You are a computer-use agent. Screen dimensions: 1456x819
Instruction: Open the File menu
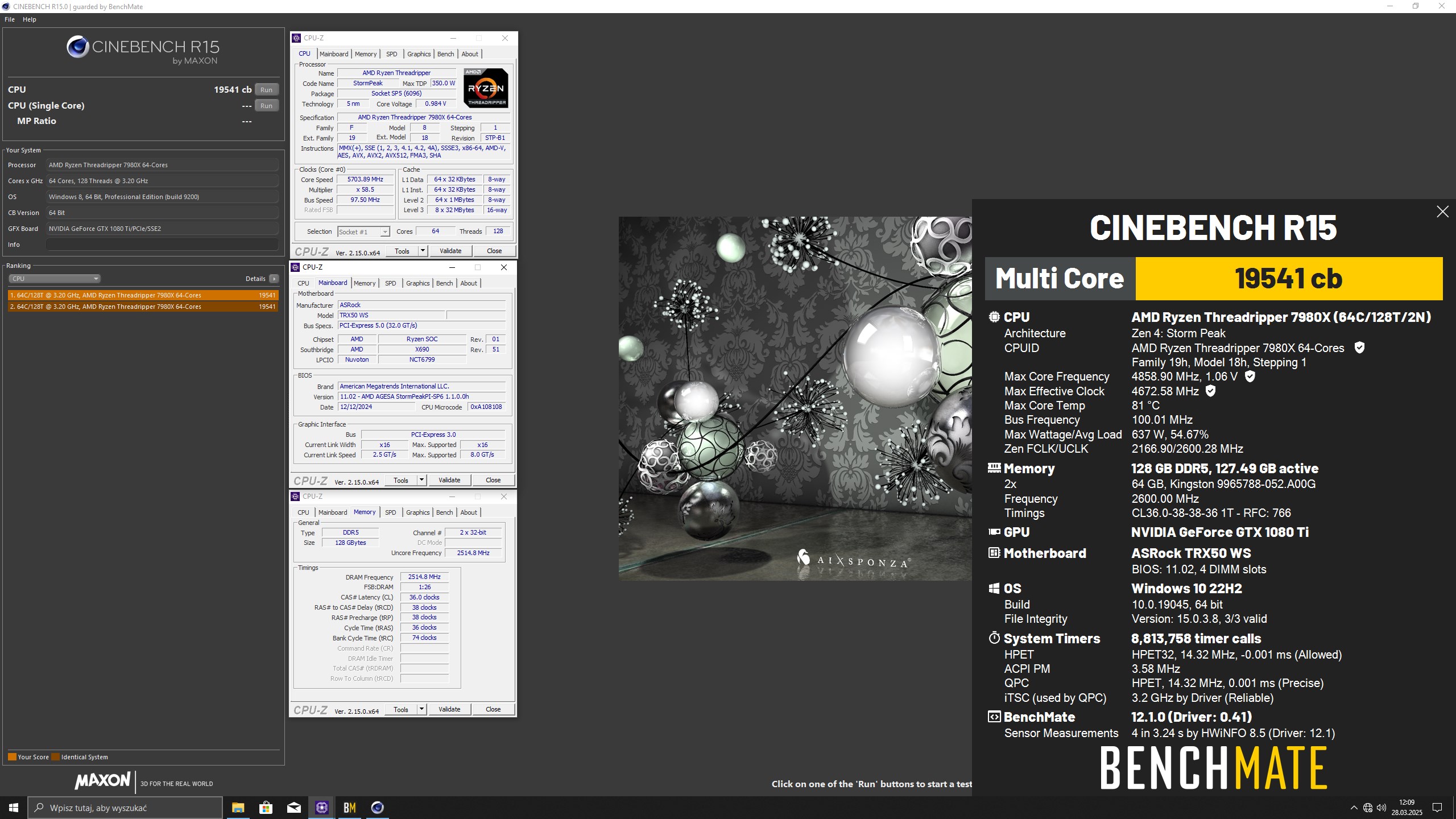(10, 19)
